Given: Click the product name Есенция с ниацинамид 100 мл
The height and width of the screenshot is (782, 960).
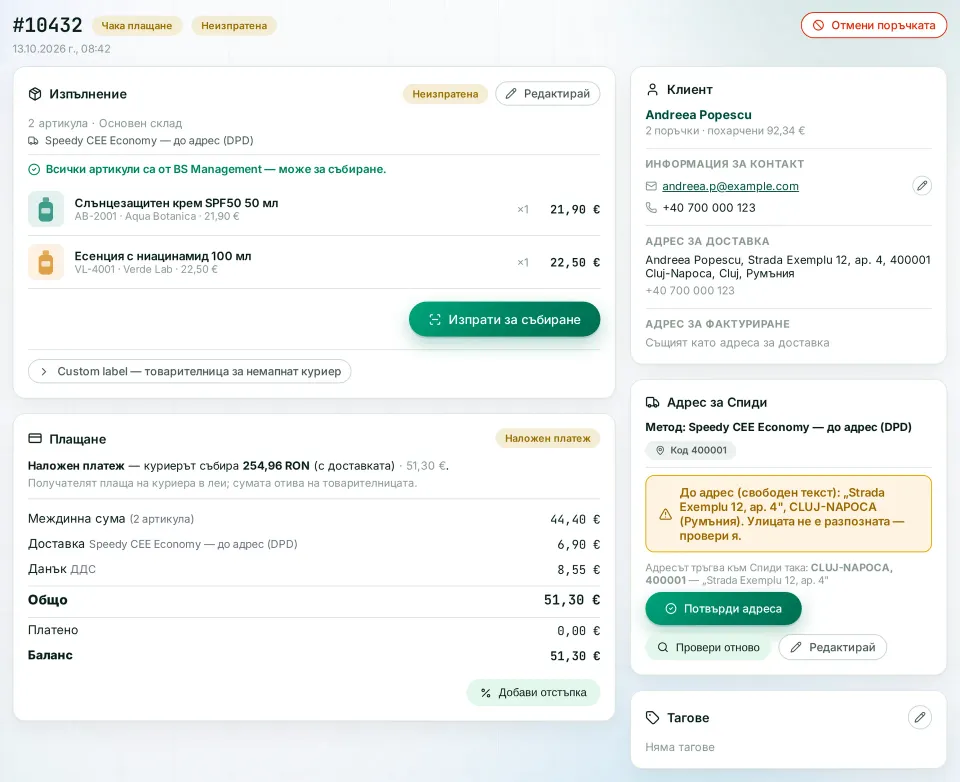Looking at the screenshot, I should point(163,256).
